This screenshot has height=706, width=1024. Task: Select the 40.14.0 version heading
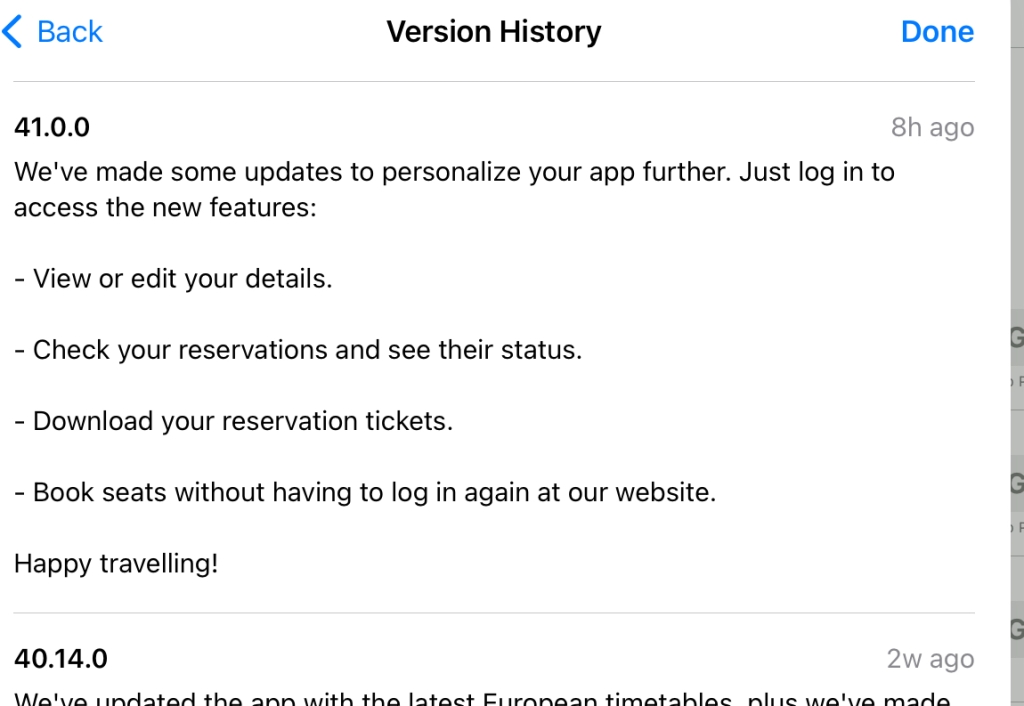[61, 658]
